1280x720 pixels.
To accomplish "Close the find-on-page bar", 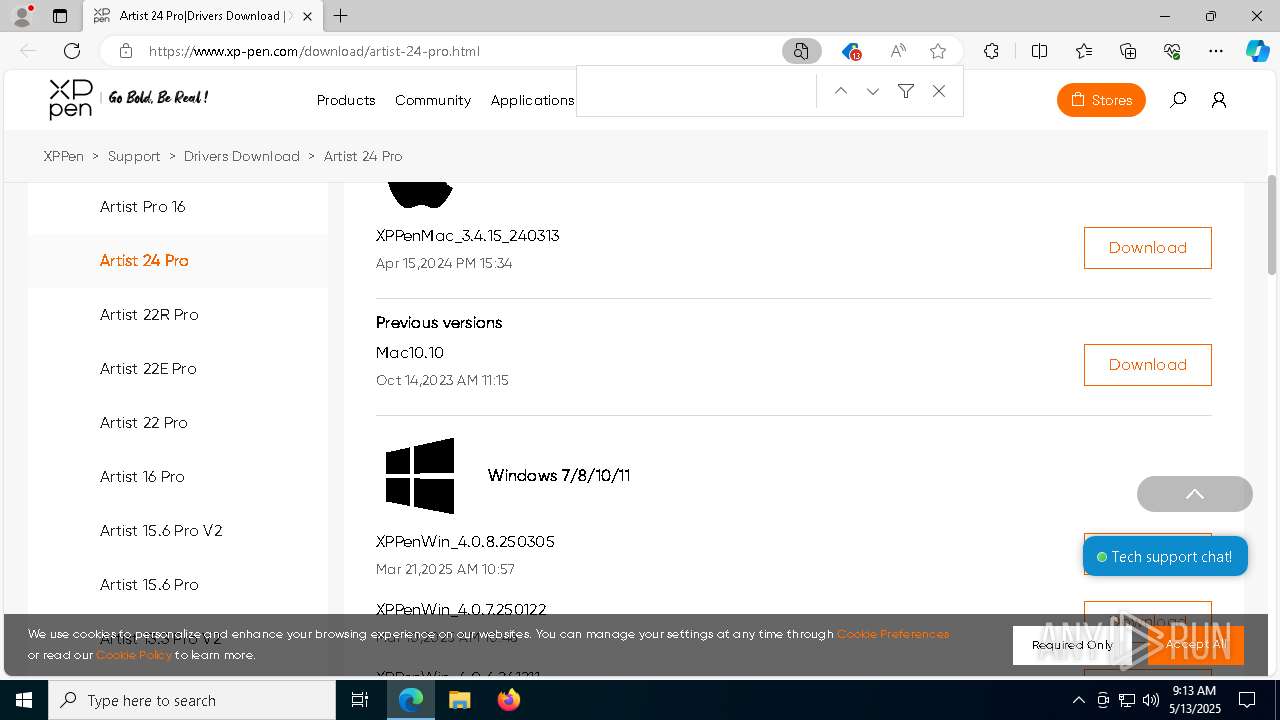I will pos(939,91).
